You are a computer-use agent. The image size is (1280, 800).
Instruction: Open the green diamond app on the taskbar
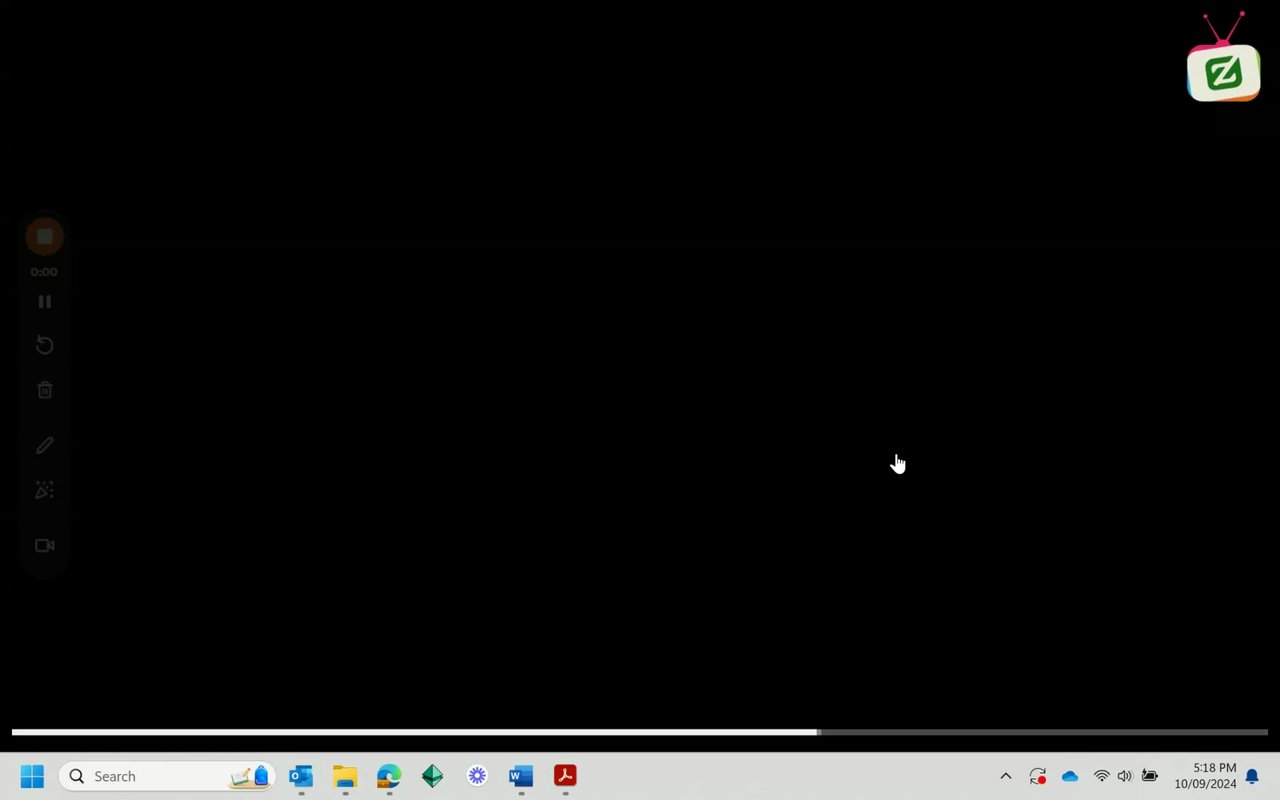pyautogui.click(x=433, y=776)
